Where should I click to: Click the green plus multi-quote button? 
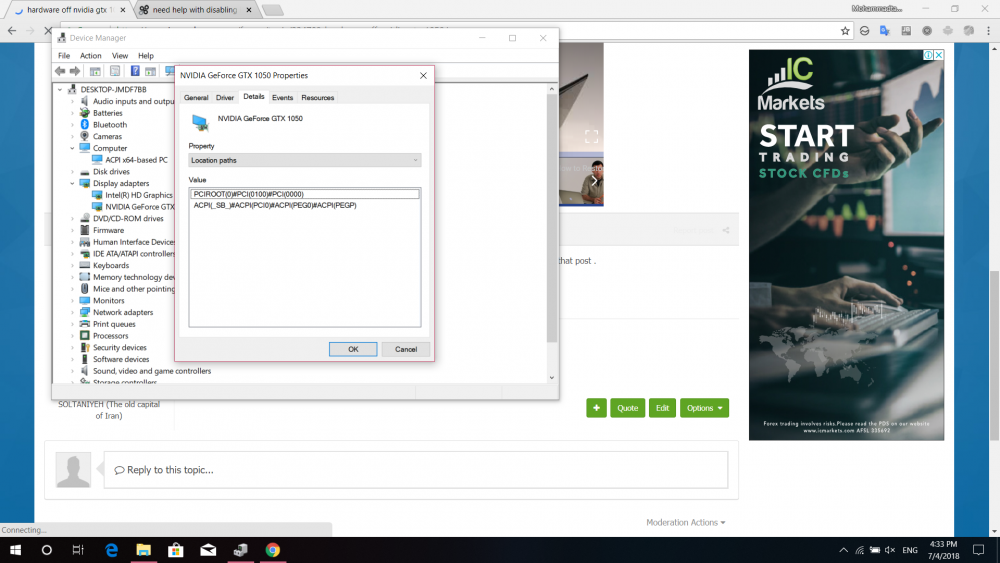[x=596, y=408]
